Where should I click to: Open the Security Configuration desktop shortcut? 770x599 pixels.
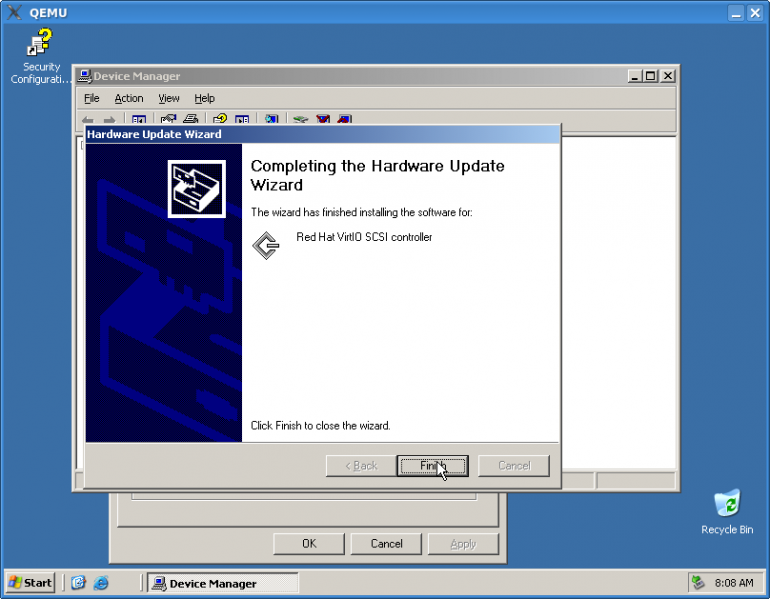pos(39,45)
